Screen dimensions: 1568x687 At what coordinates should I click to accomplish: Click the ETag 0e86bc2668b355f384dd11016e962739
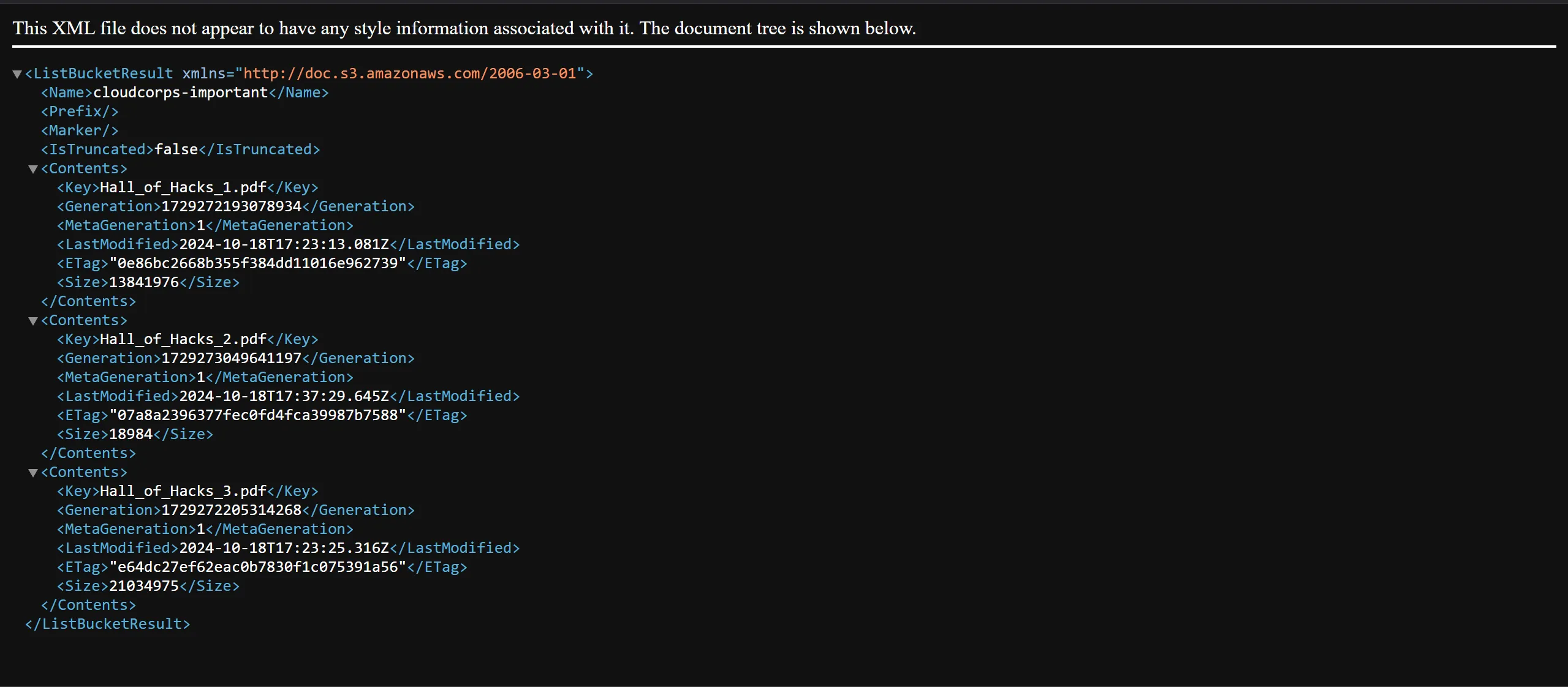[257, 263]
